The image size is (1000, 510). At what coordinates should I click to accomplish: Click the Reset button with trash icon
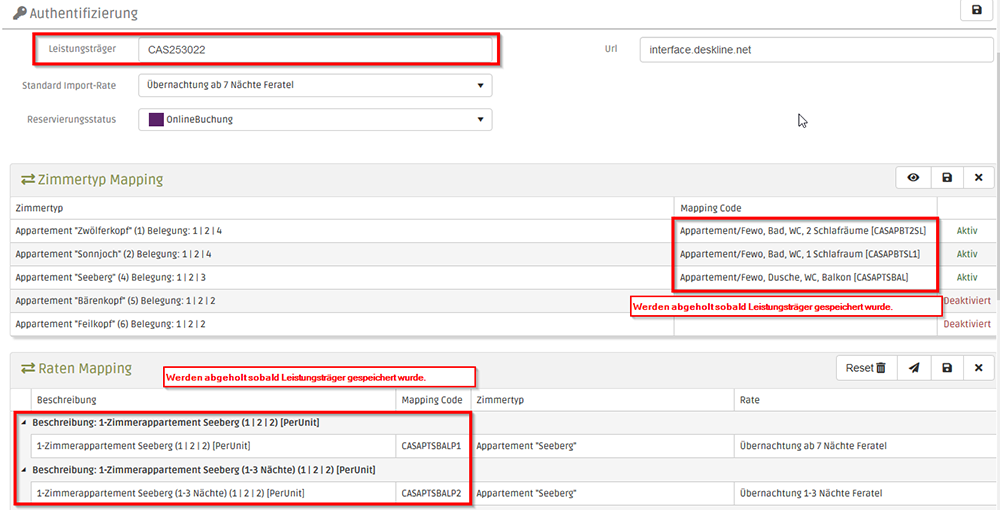pyautogui.click(x=865, y=368)
